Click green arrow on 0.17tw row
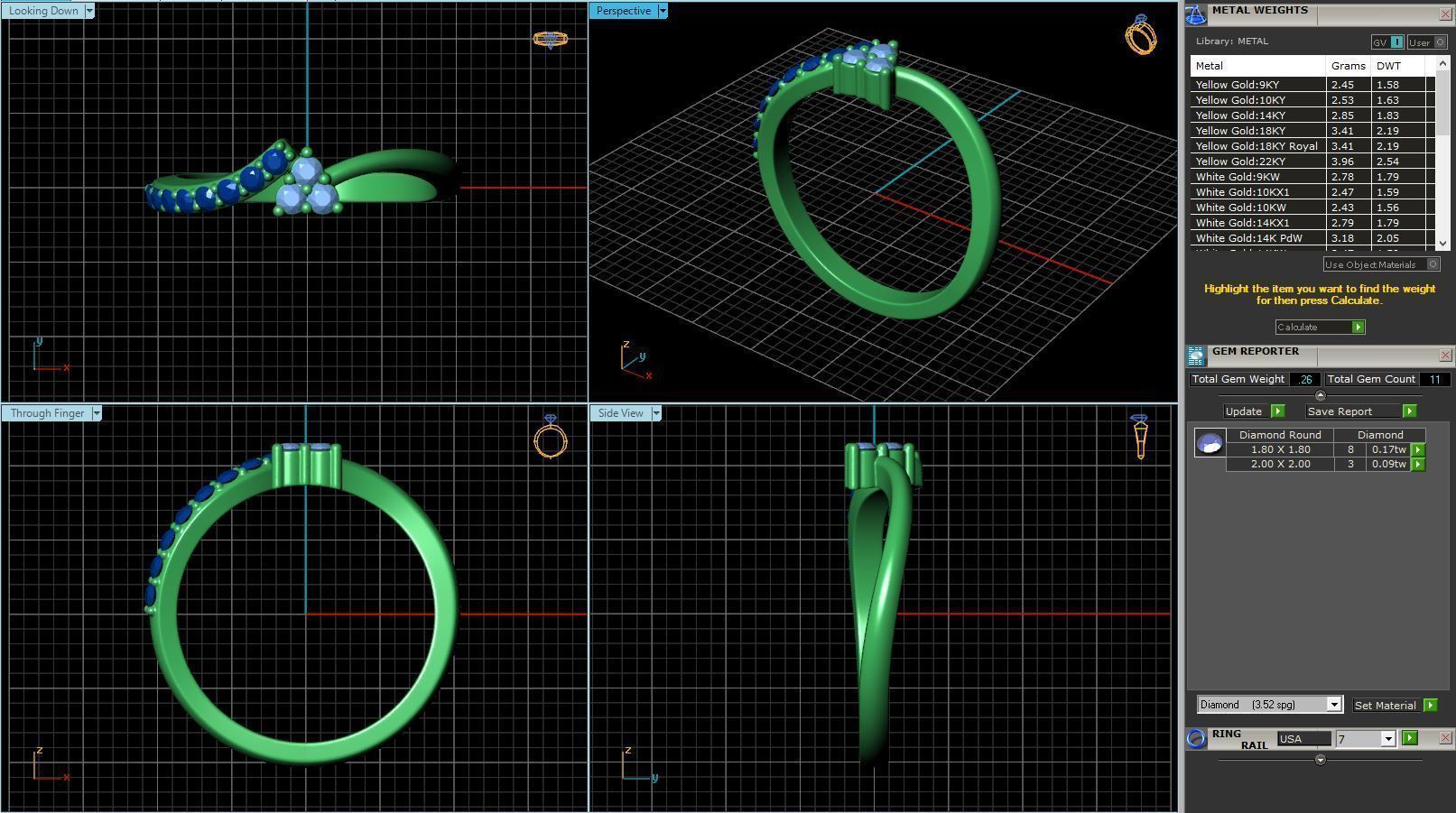 coord(1418,449)
